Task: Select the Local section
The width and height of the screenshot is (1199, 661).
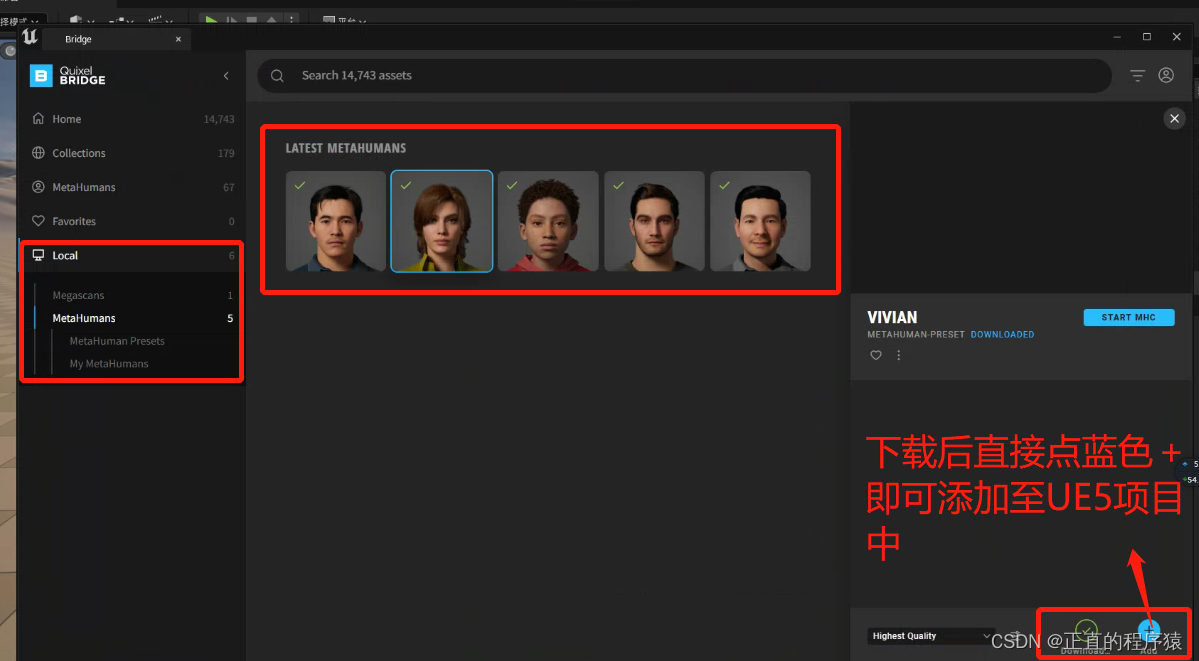Action: [132, 256]
